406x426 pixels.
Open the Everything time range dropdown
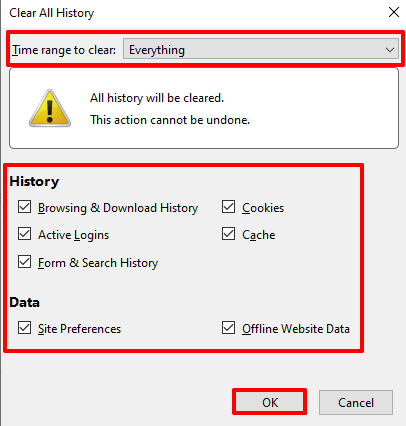261,49
